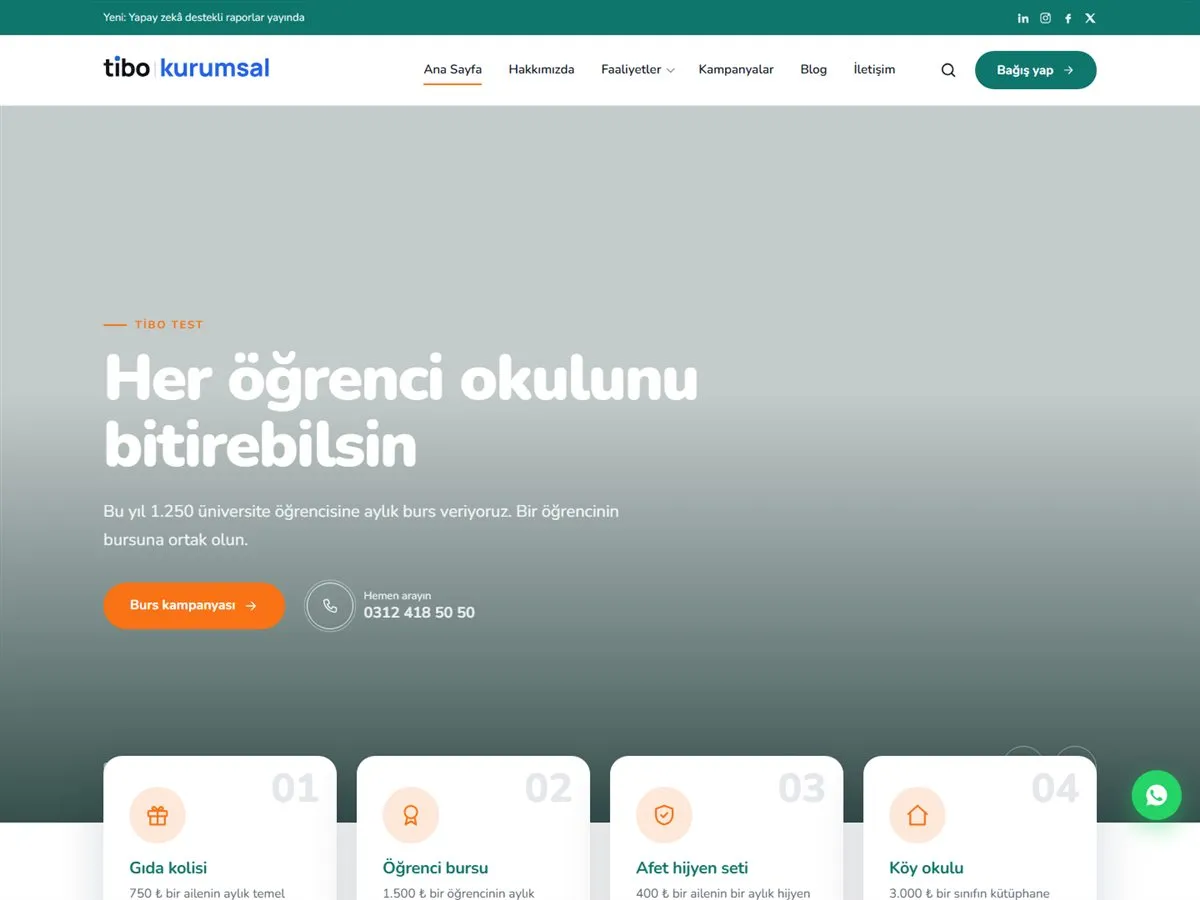Click the 'Hemen arayın' text
The height and width of the screenshot is (900, 1200).
pyautogui.click(x=397, y=596)
